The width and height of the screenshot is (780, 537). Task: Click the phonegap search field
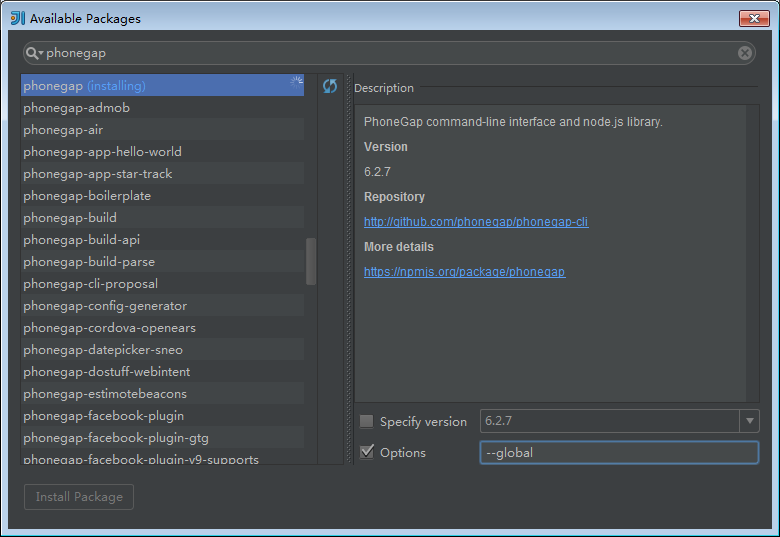click(389, 53)
